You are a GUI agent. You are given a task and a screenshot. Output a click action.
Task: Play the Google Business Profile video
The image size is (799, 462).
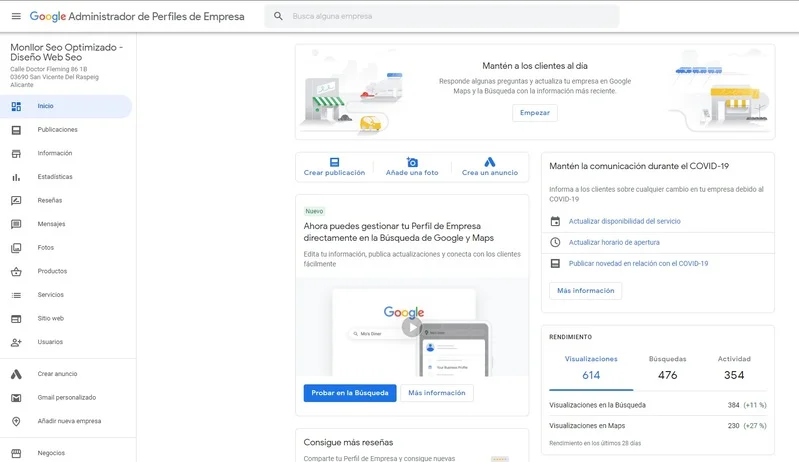(411, 326)
